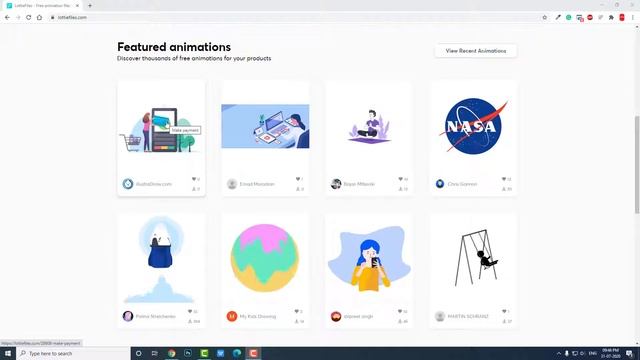Open author avatar on Make payment card

pyautogui.click(x=128, y=184)
